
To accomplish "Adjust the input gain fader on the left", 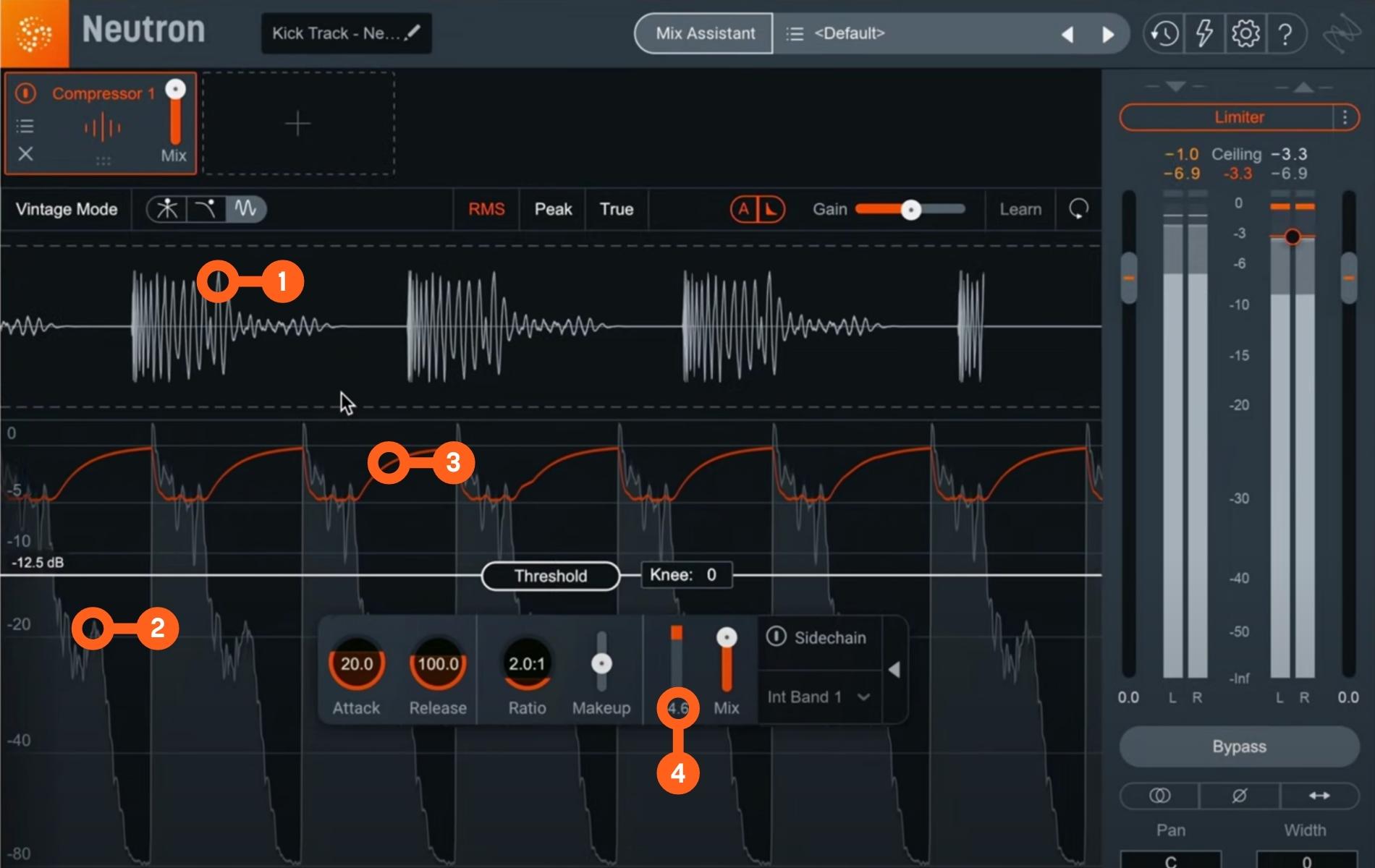I will (x=1129, y=278).
